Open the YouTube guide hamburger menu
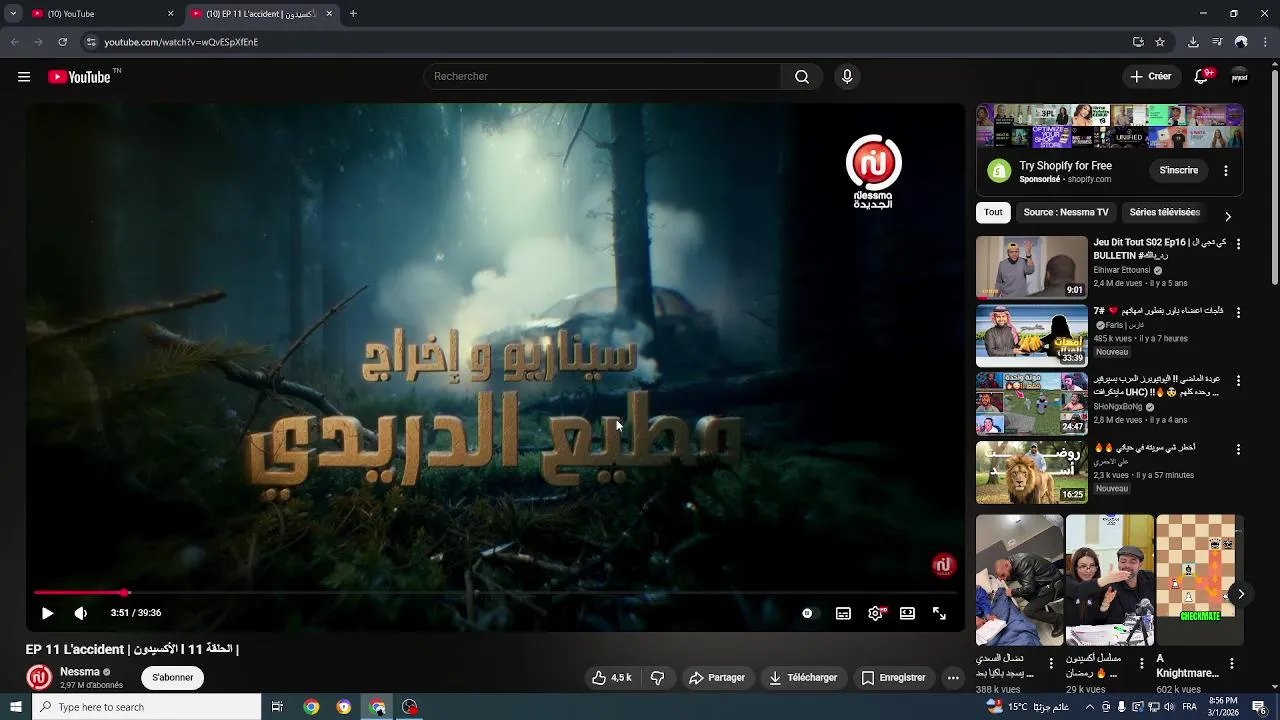 coord(24,77)
